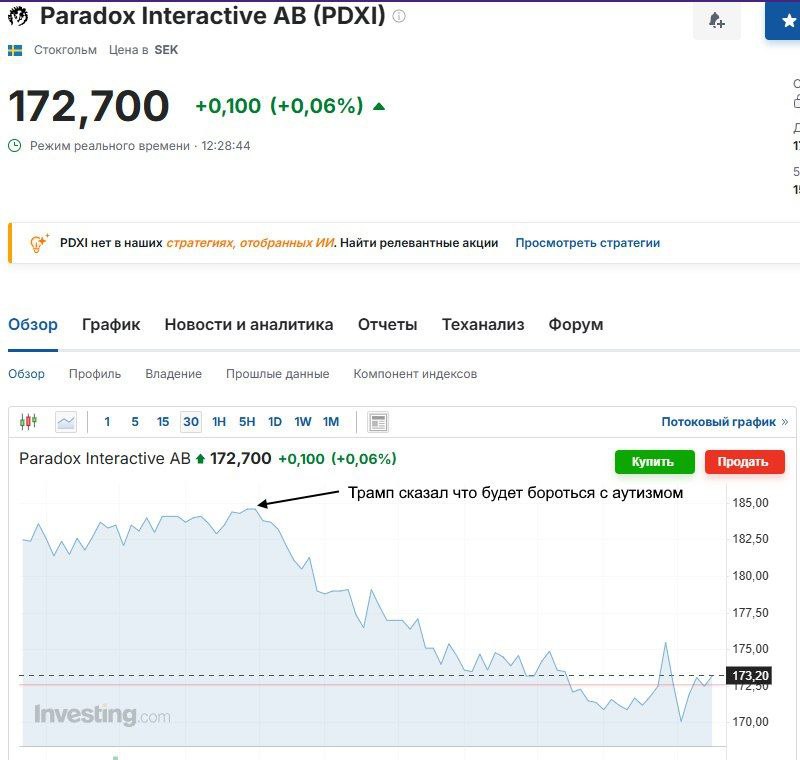Image resolution: width=800 pixels, height=760 pixels.
Task: Open the info icon beside PDXI title
Action: tap(399, 16)
